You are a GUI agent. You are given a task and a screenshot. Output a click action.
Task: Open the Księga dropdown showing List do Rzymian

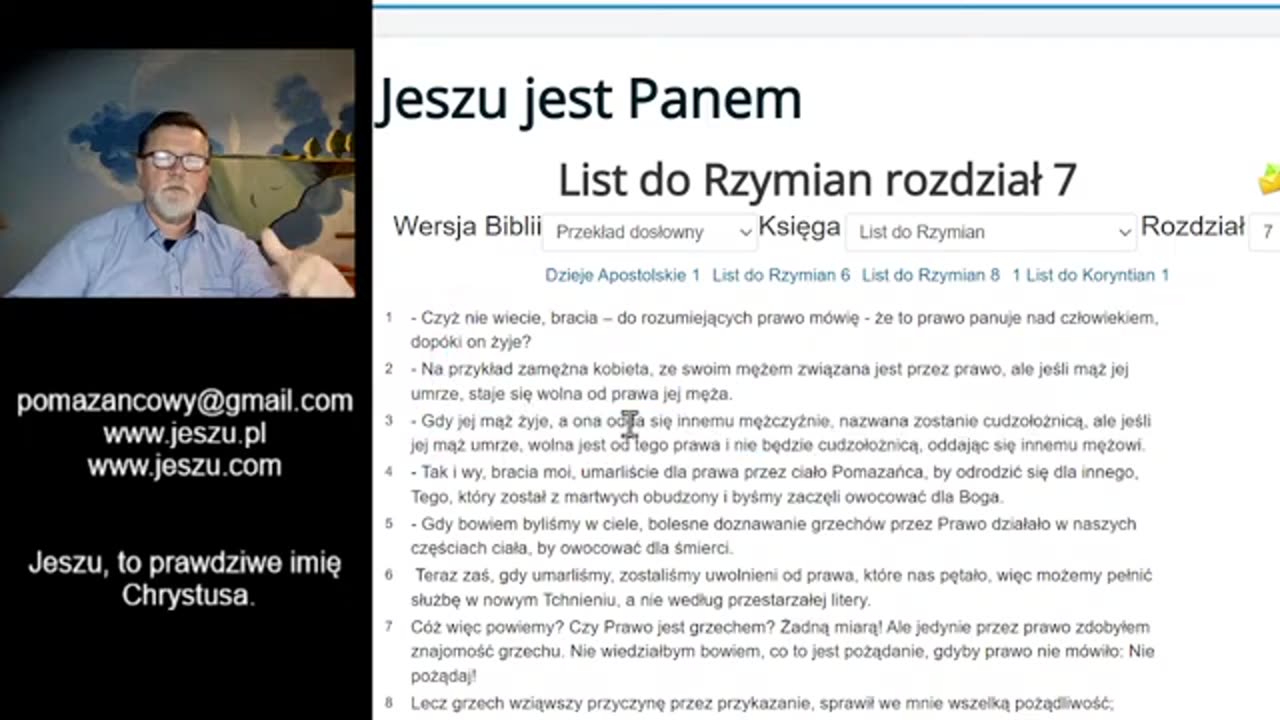tap(991, 232)
